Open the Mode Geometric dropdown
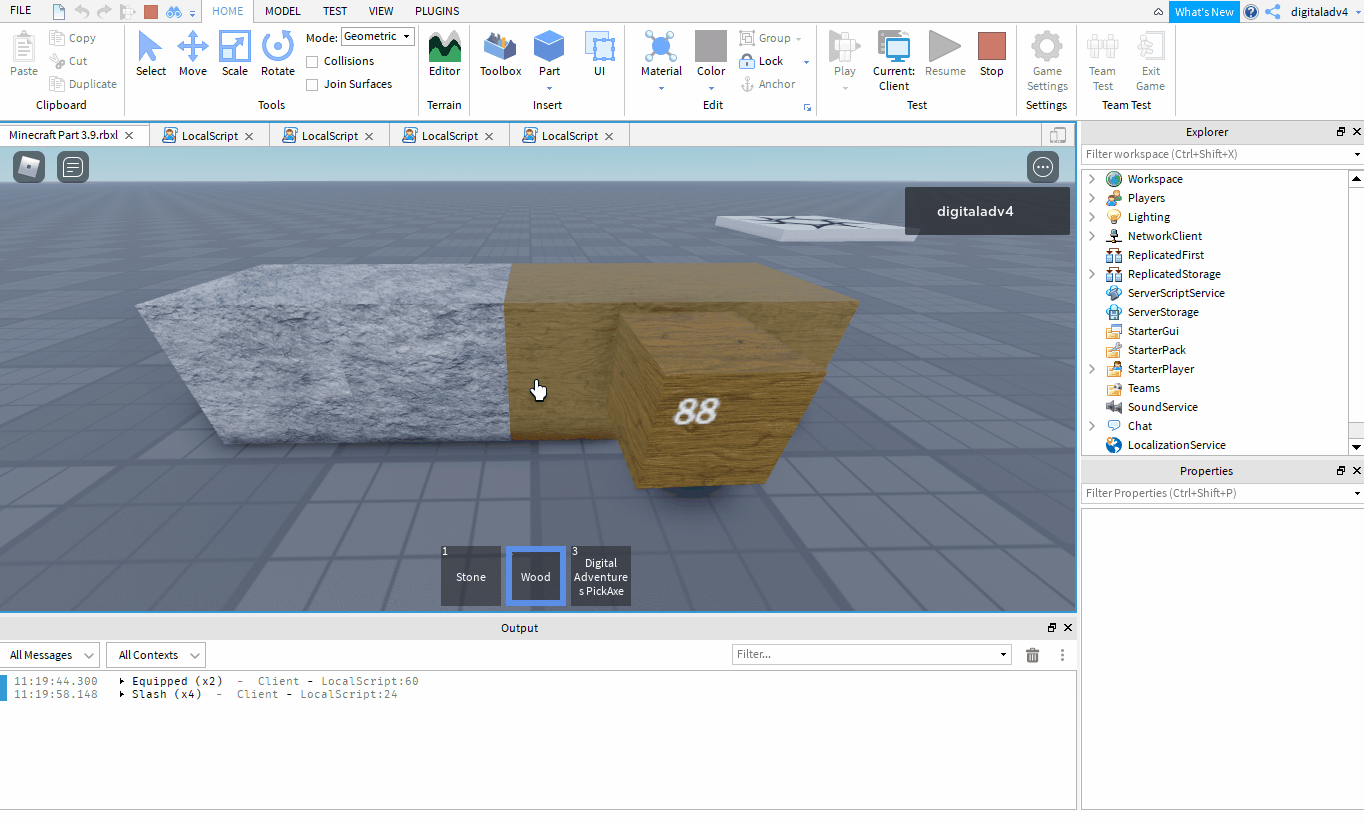 coord(378,37)
